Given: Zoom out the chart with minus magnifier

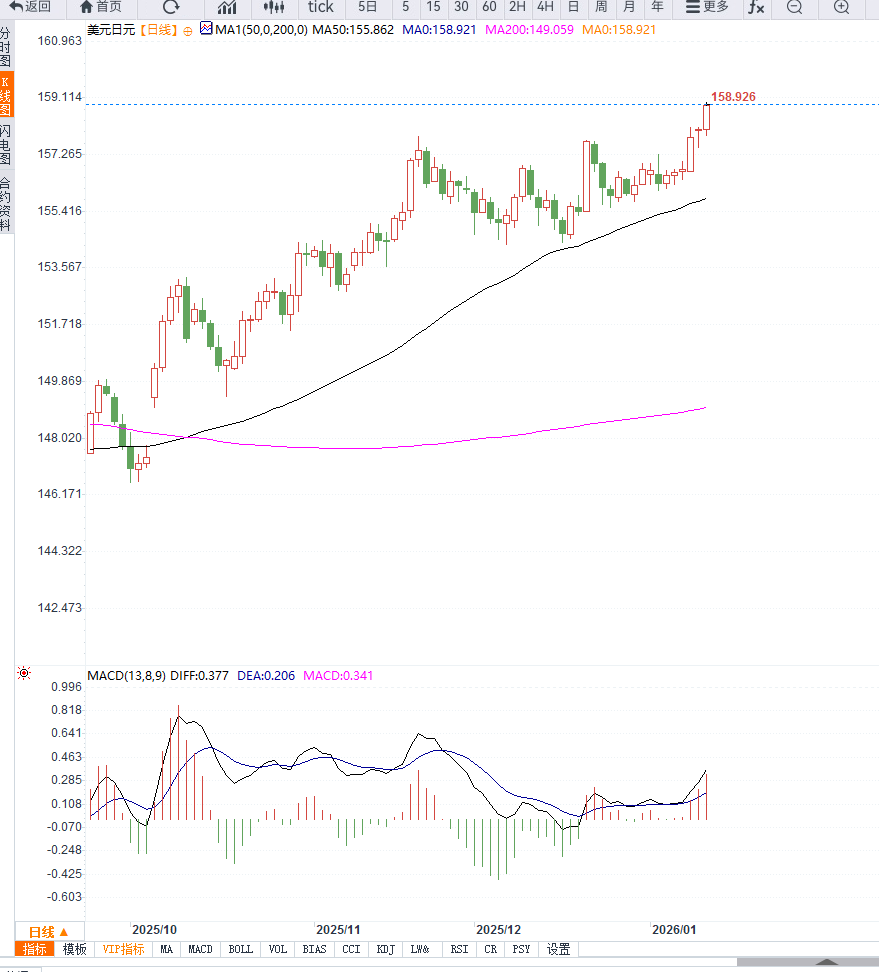Looking at the screenshot, I should coord(794,7).
